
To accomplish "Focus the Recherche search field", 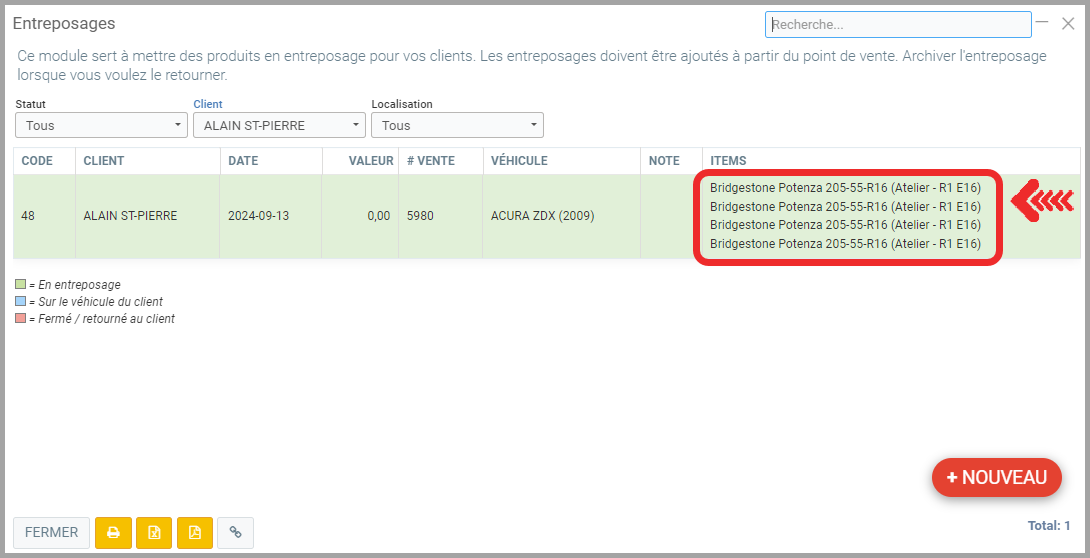I will (x=898, y=24).
